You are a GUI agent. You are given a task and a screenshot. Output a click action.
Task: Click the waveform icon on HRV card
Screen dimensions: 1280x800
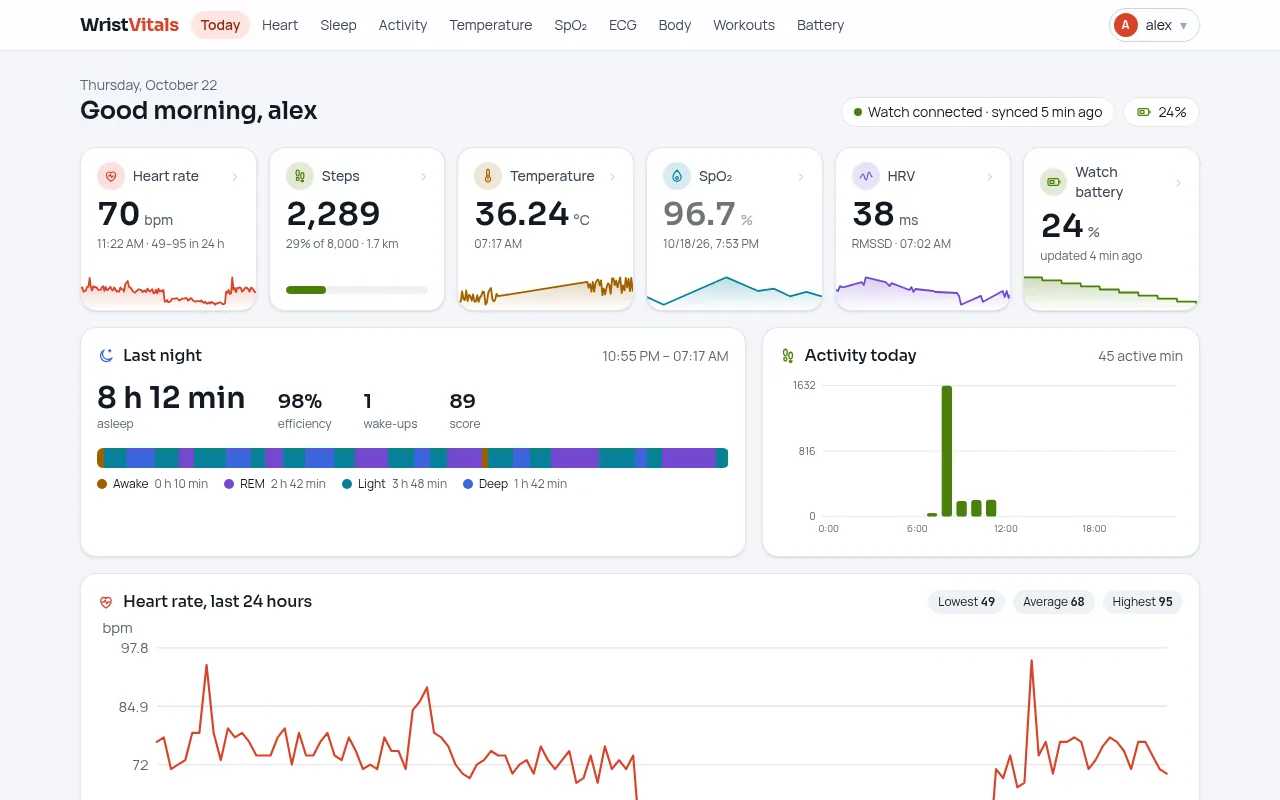click(x=865, y=176)
